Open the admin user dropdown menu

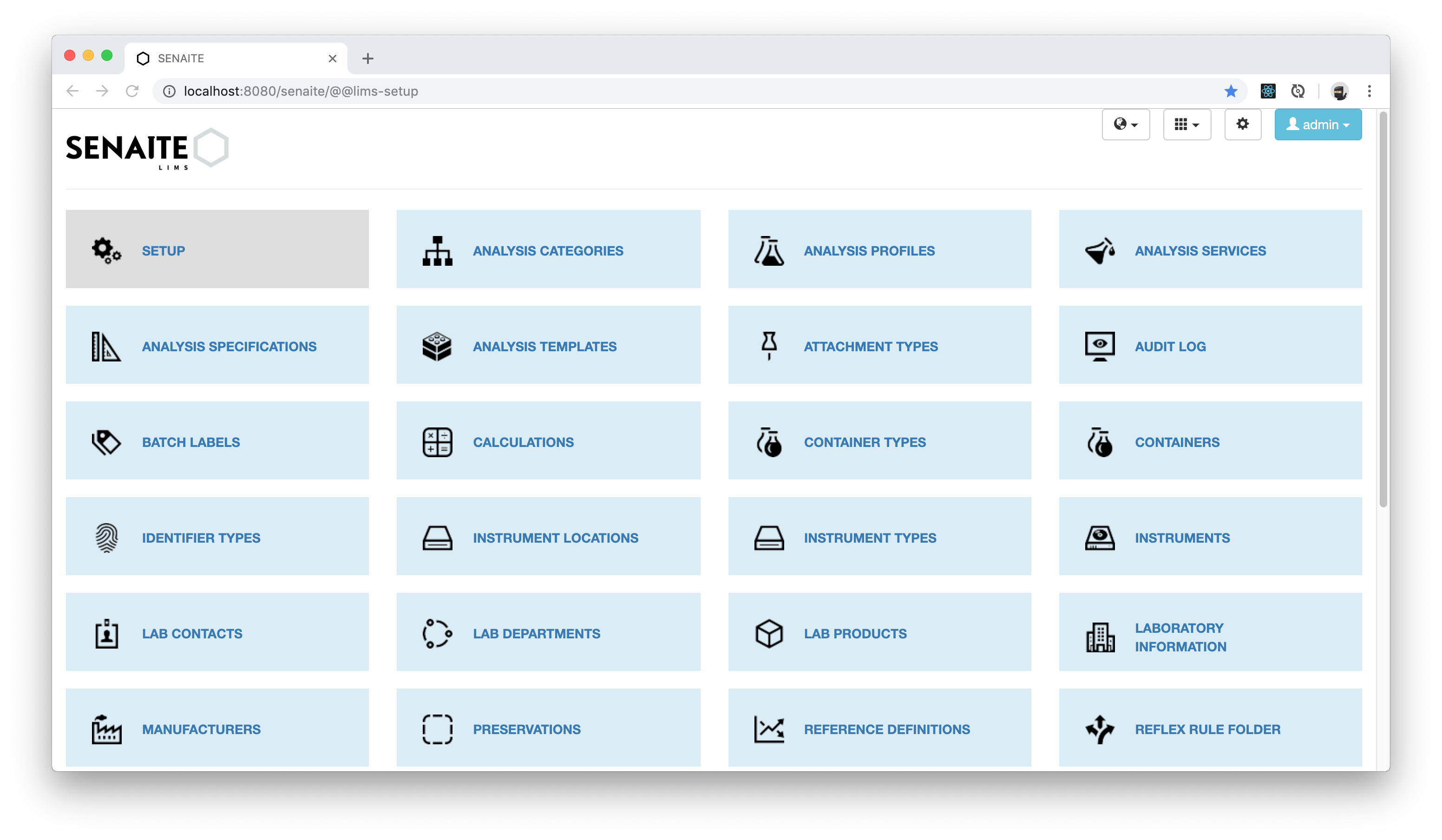(x=1318, y=124)
